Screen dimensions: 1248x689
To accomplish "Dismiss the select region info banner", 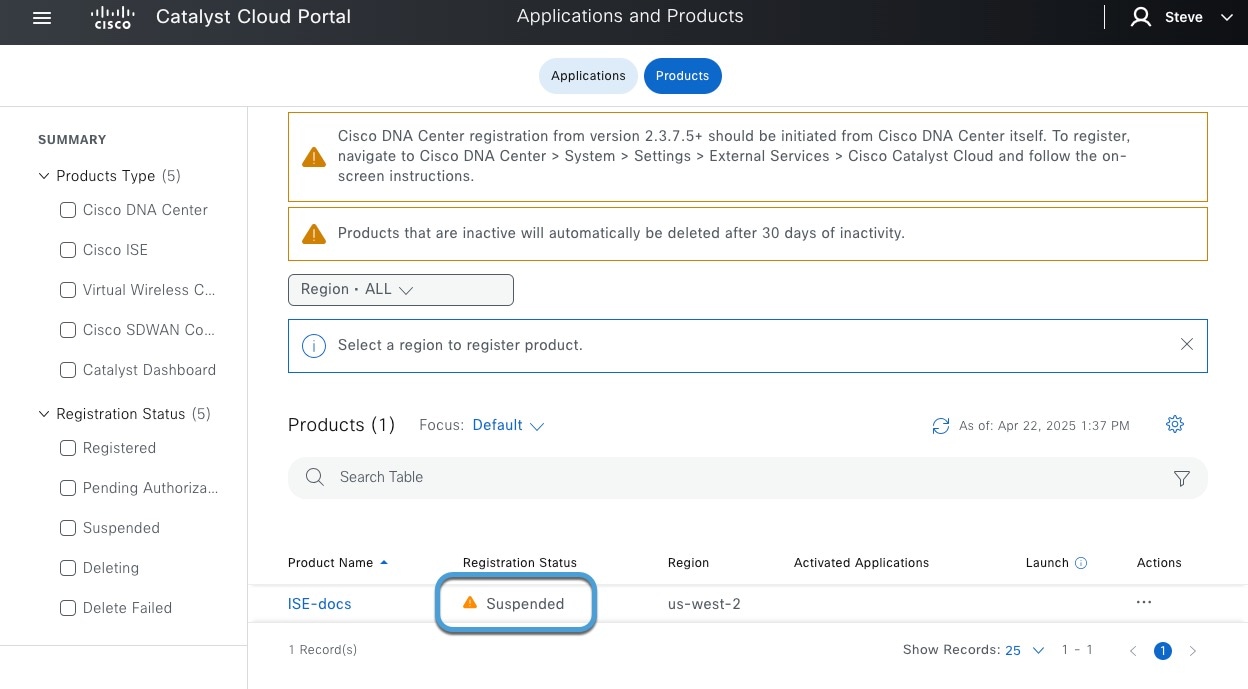I will click(1187, 345).
